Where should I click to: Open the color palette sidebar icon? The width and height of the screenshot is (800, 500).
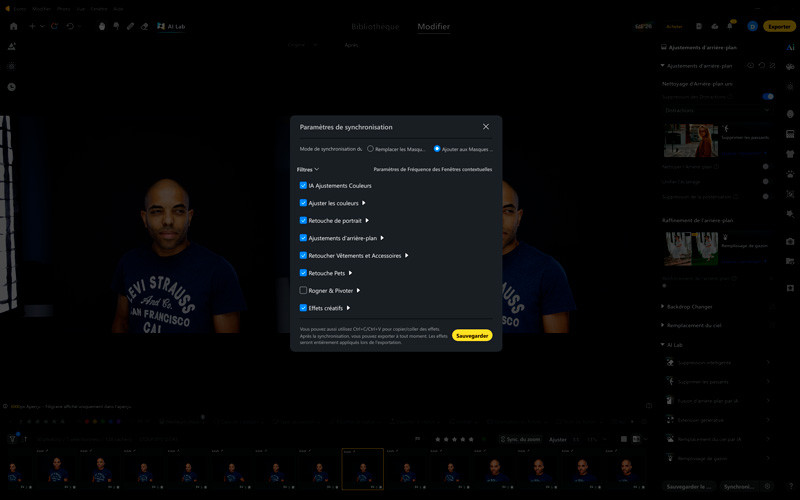(x=790, y=67)
